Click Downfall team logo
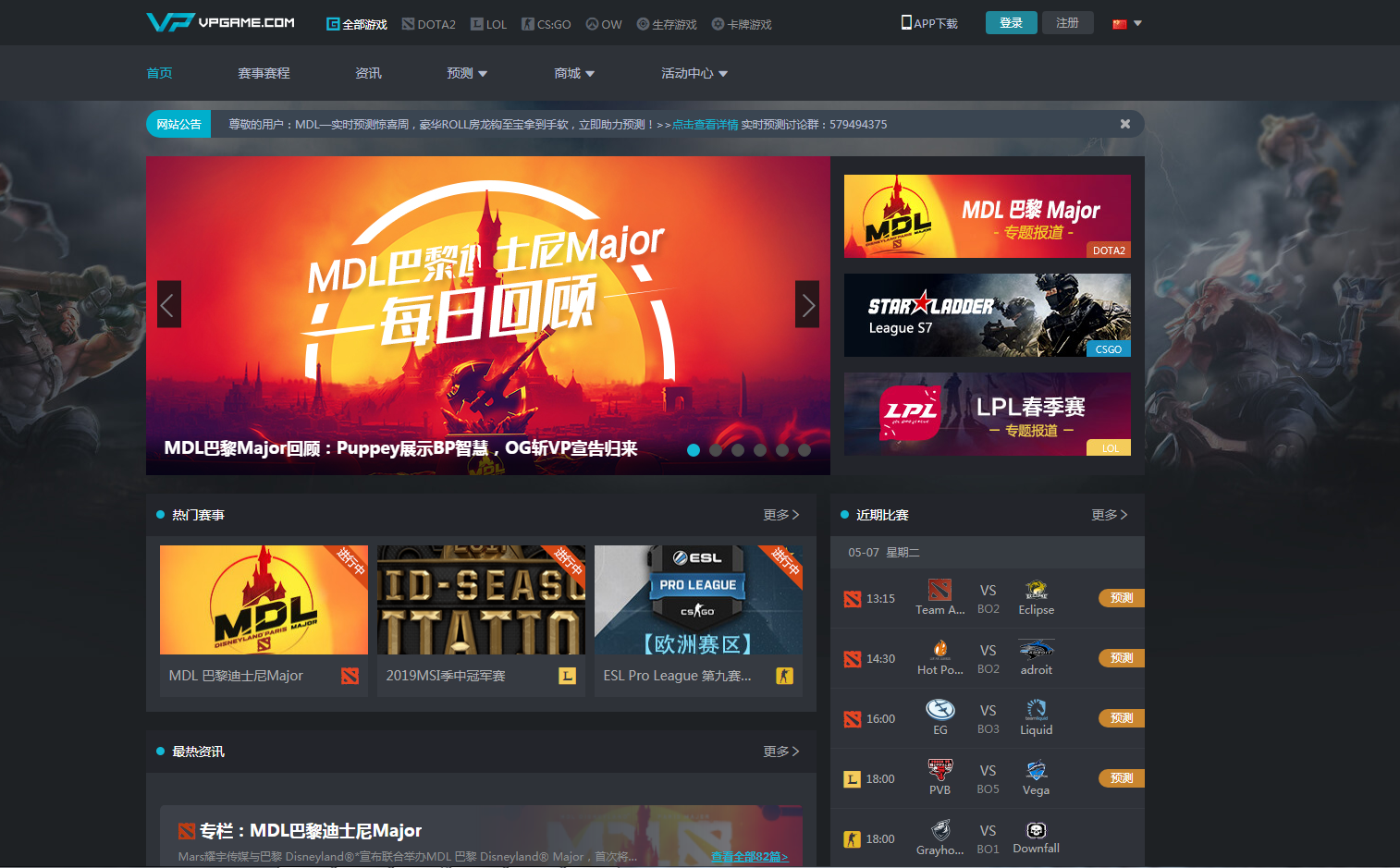Screen dimensions: 1400x868 click(1036, 830)
